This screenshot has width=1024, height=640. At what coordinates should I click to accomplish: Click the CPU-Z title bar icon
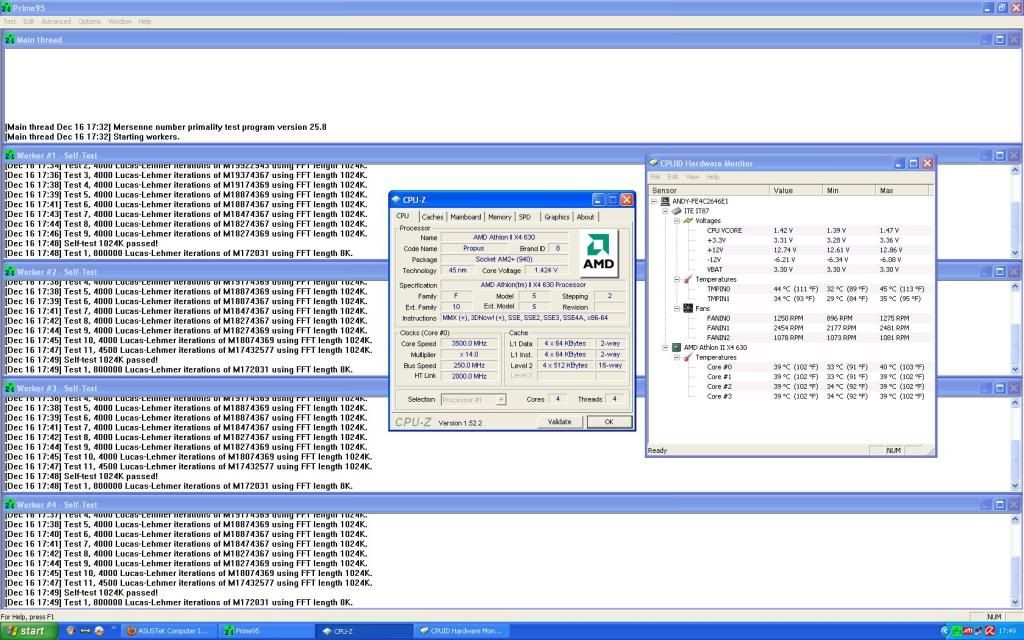(x=396, y=200)
